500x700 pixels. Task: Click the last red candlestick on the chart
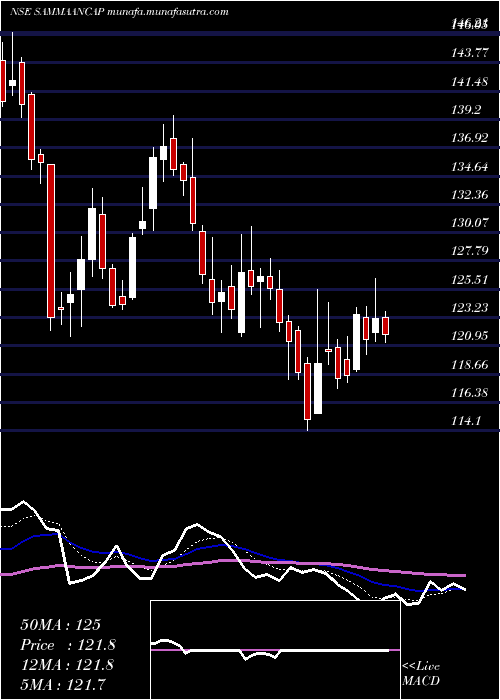pos(386,326)
